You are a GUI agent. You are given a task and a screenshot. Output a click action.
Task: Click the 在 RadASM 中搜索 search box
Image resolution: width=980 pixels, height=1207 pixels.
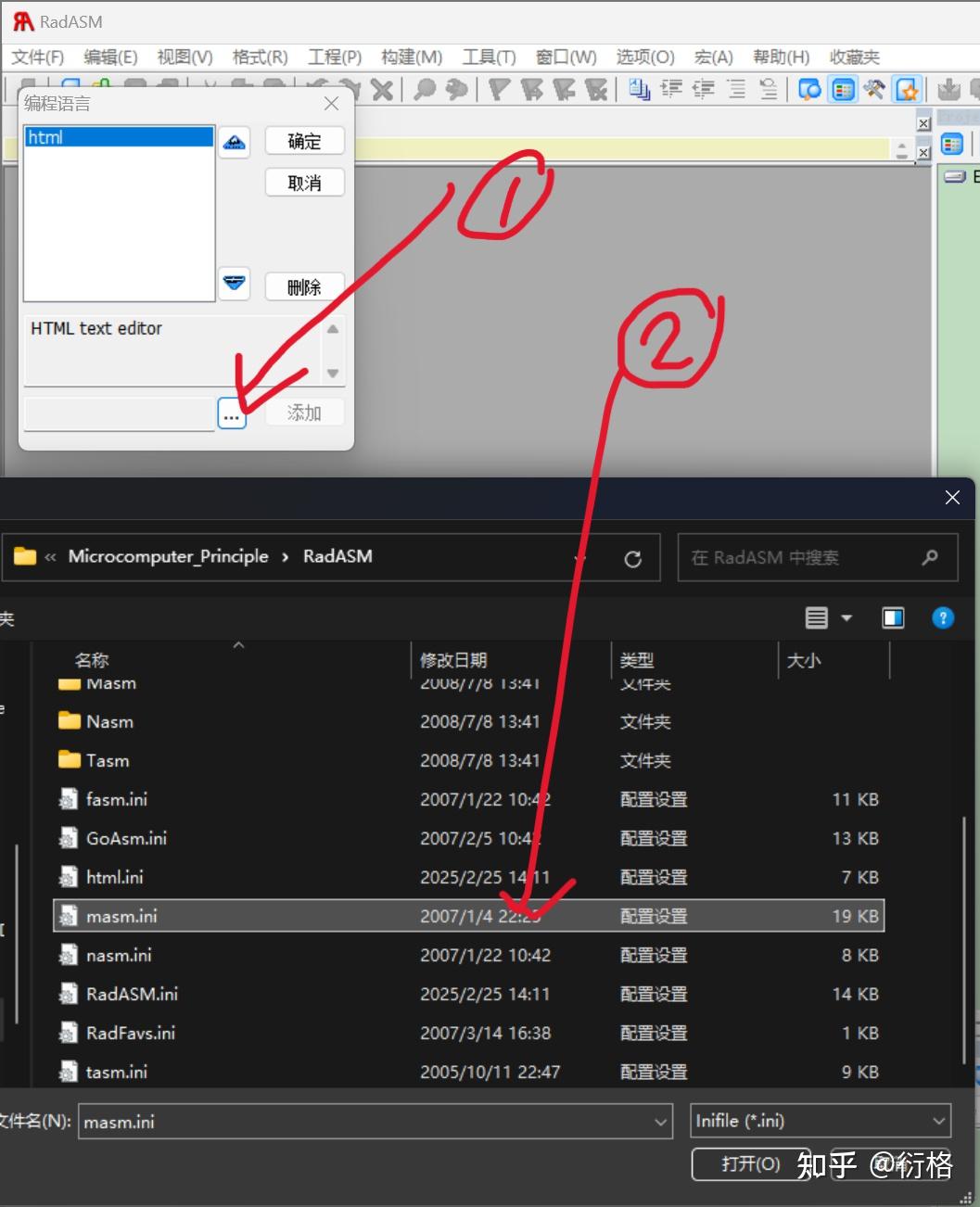[818, 557]
